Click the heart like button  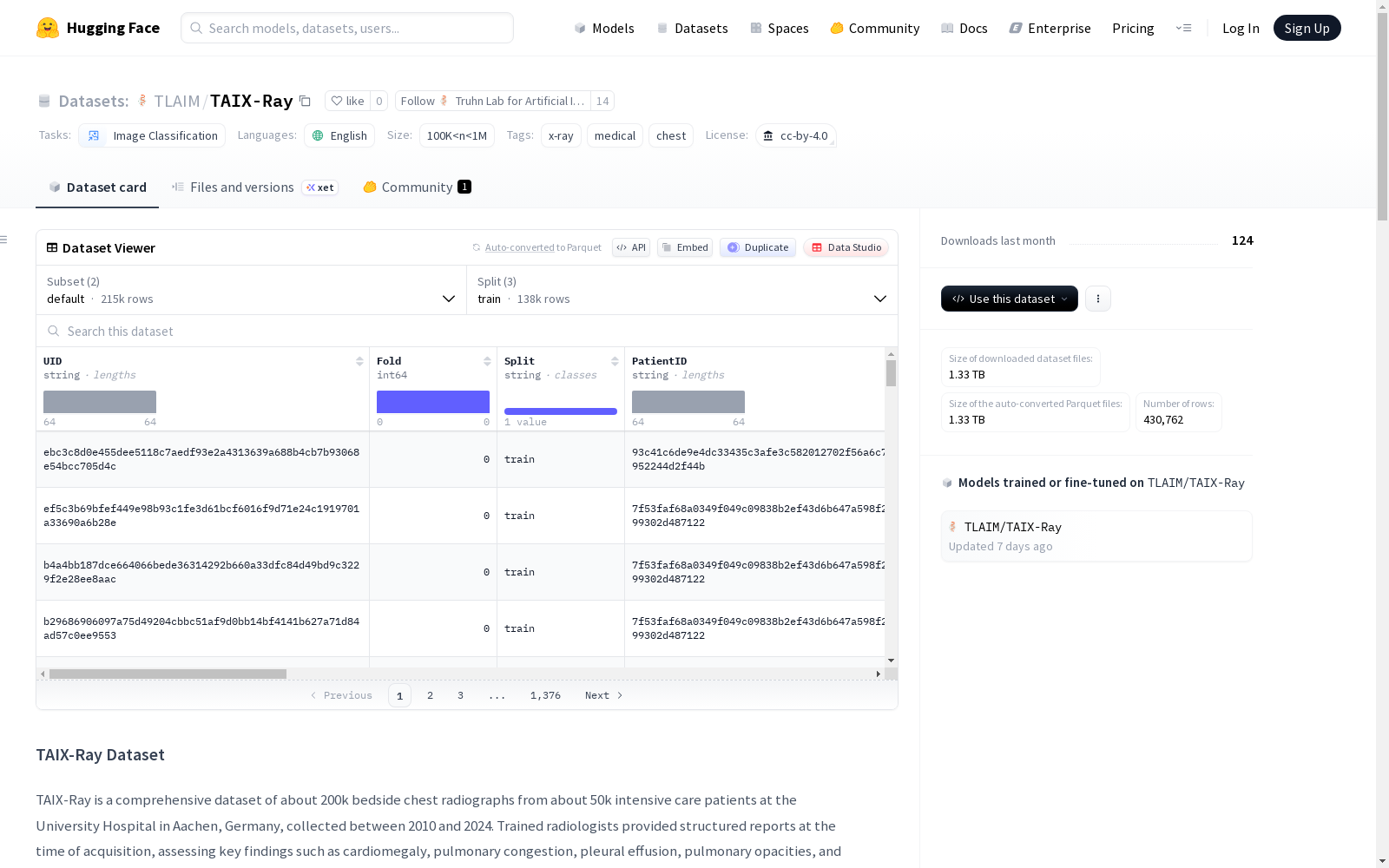(347, 101)
